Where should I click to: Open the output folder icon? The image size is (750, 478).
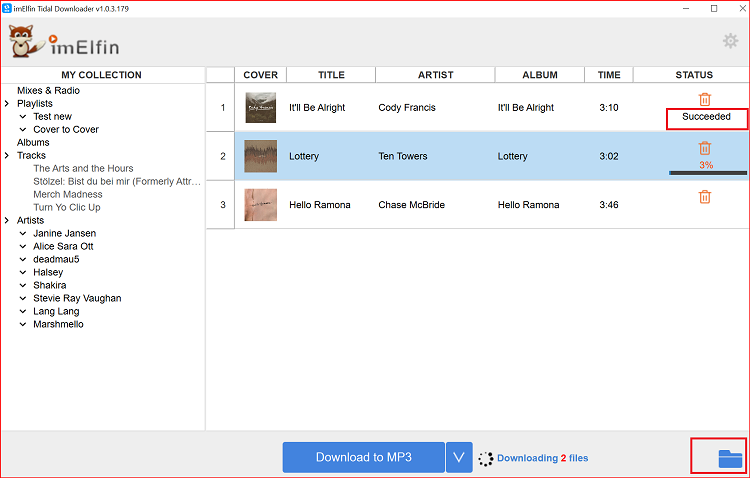pos(730,458)
